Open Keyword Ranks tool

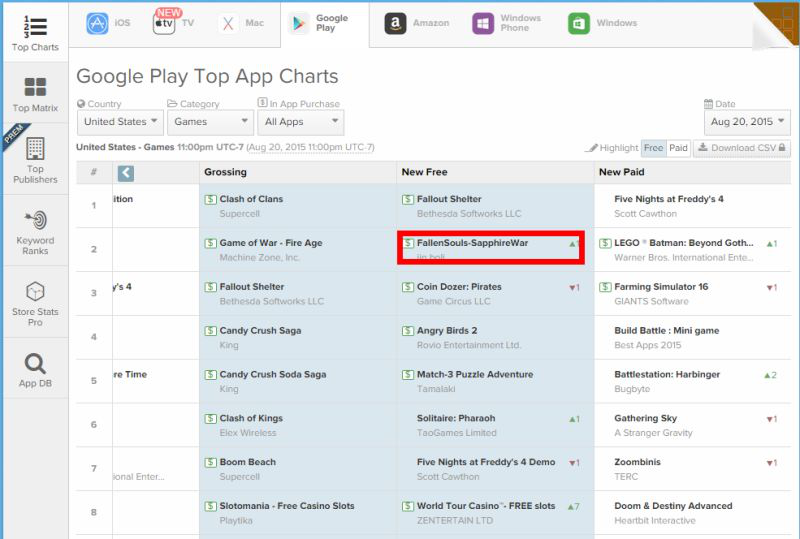(x=35, y=232)
